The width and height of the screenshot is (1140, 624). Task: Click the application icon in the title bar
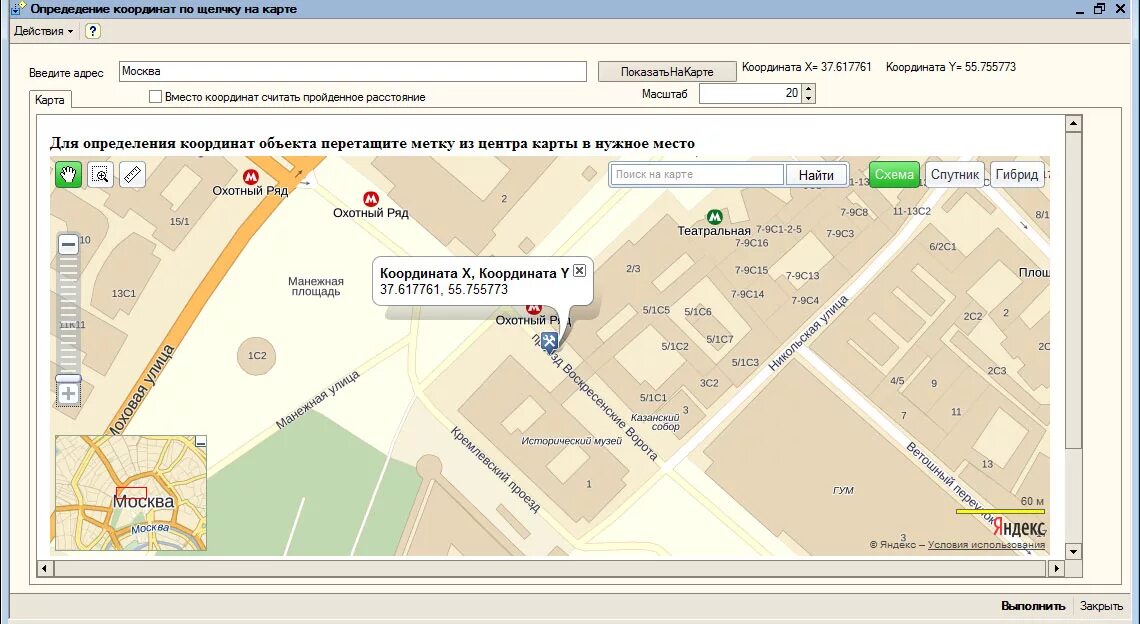[18, 9]
